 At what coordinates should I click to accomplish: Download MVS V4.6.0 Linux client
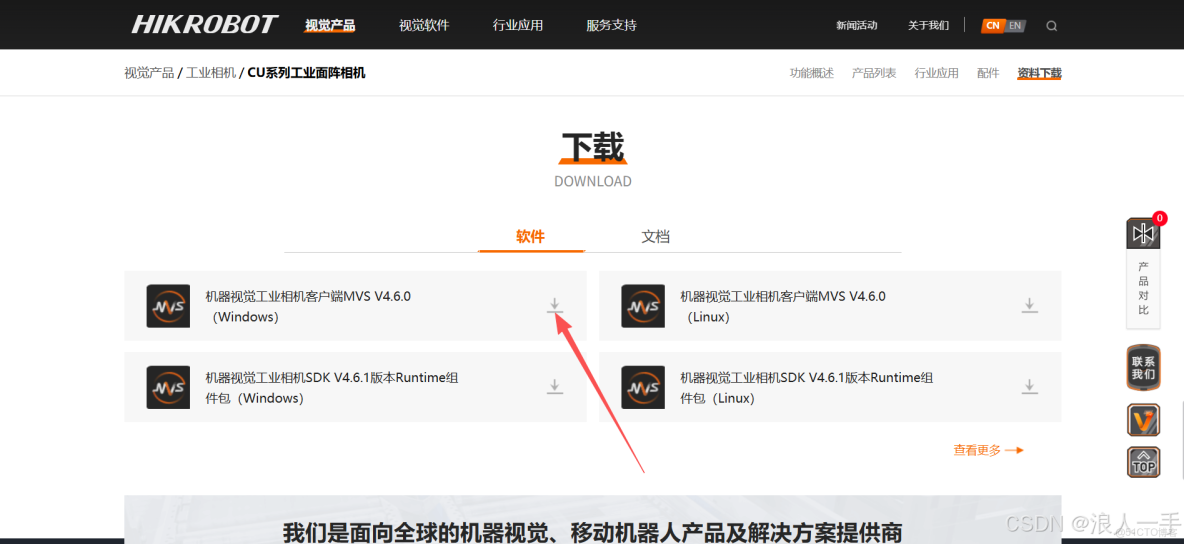[x=1029, y=305]
